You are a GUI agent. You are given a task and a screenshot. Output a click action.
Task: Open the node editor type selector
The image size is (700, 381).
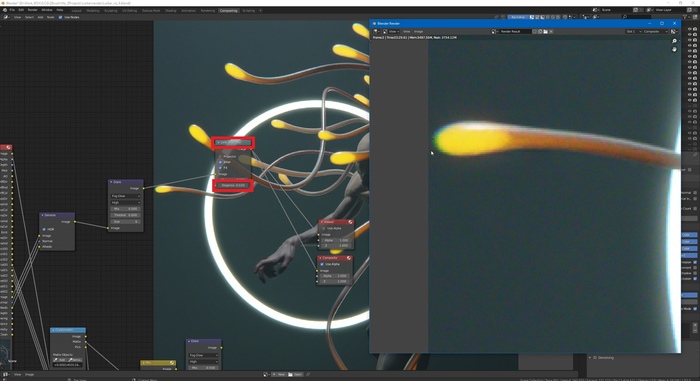tap(6, 17)
